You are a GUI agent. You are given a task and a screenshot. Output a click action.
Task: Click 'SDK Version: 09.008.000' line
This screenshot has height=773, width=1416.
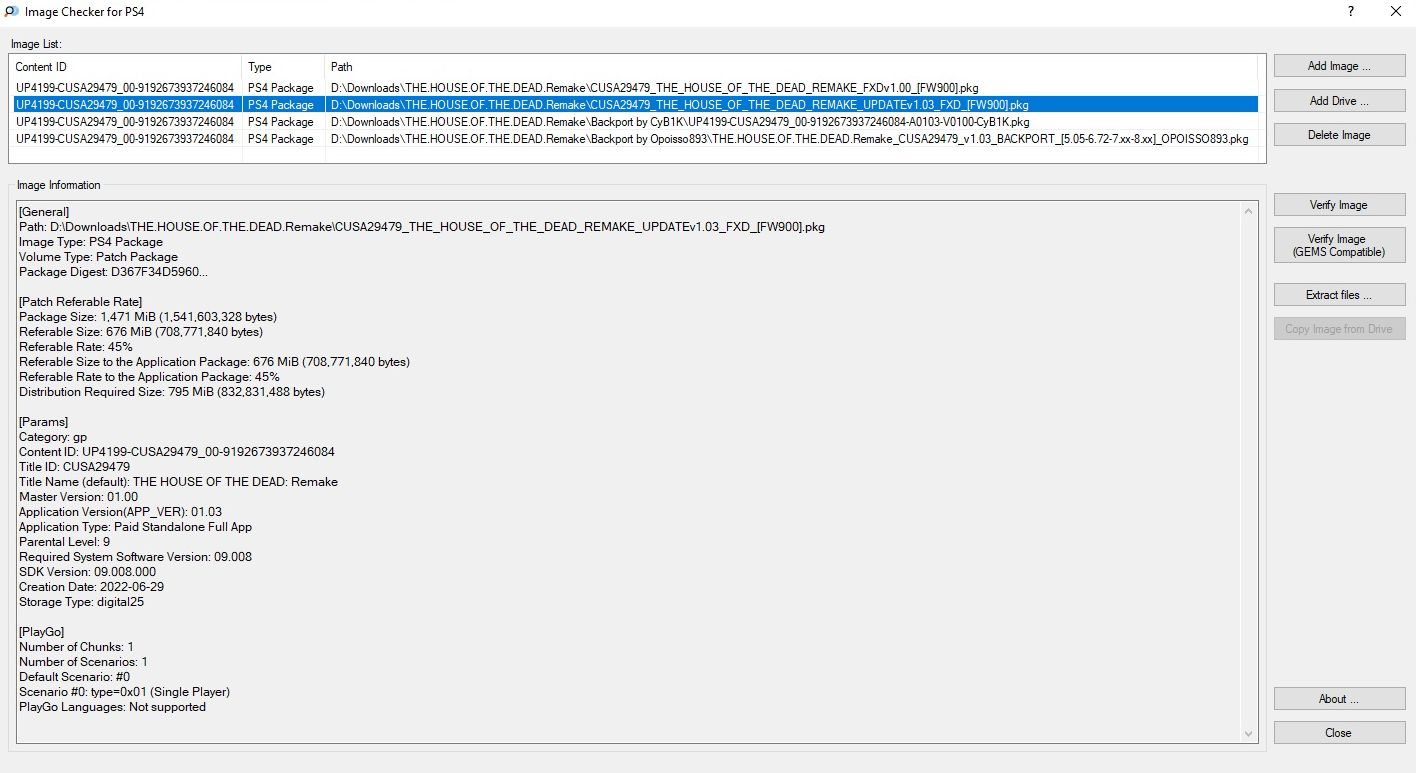[88, 572]
